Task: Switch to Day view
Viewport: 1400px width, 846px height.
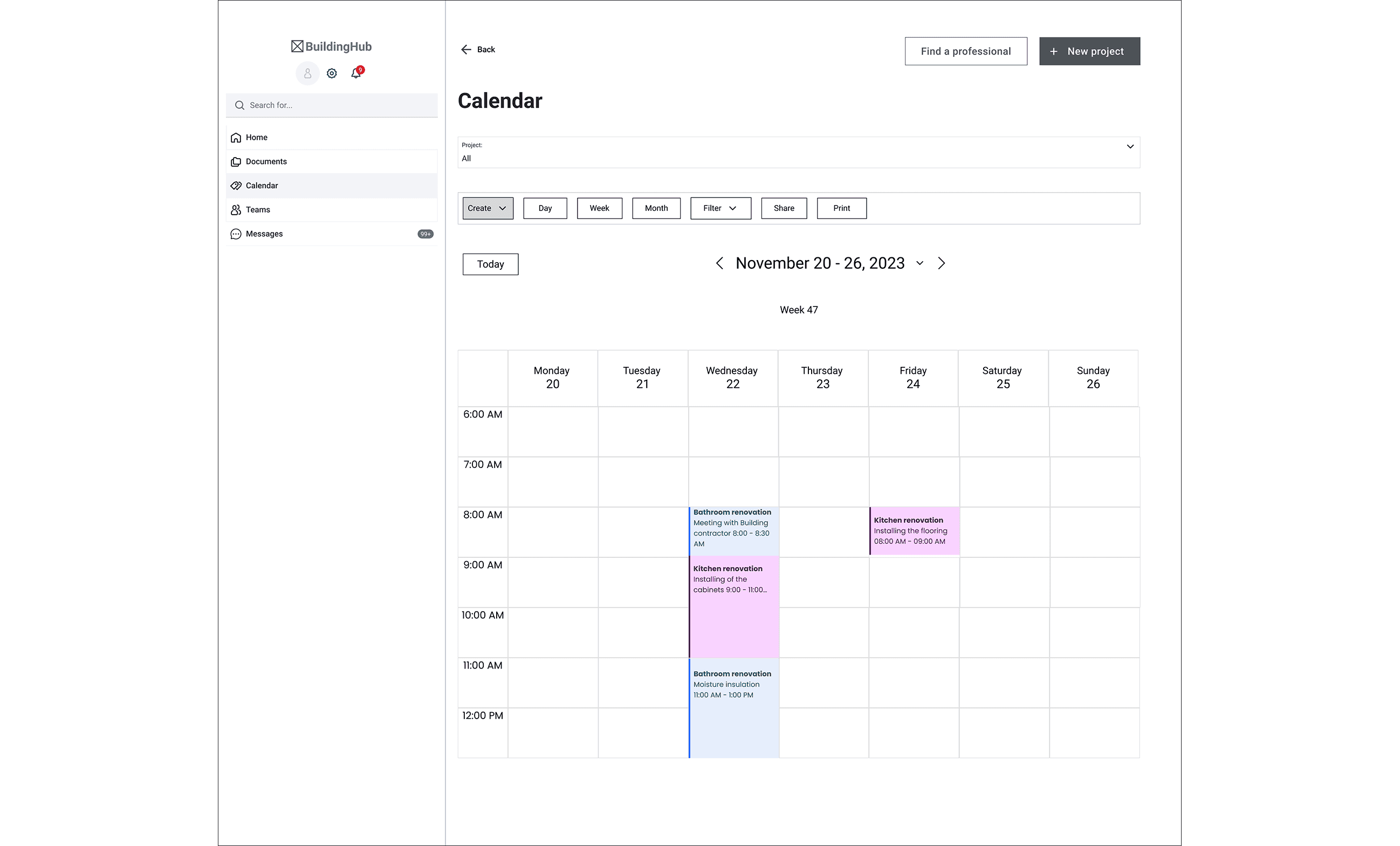Action: point(545,208)
